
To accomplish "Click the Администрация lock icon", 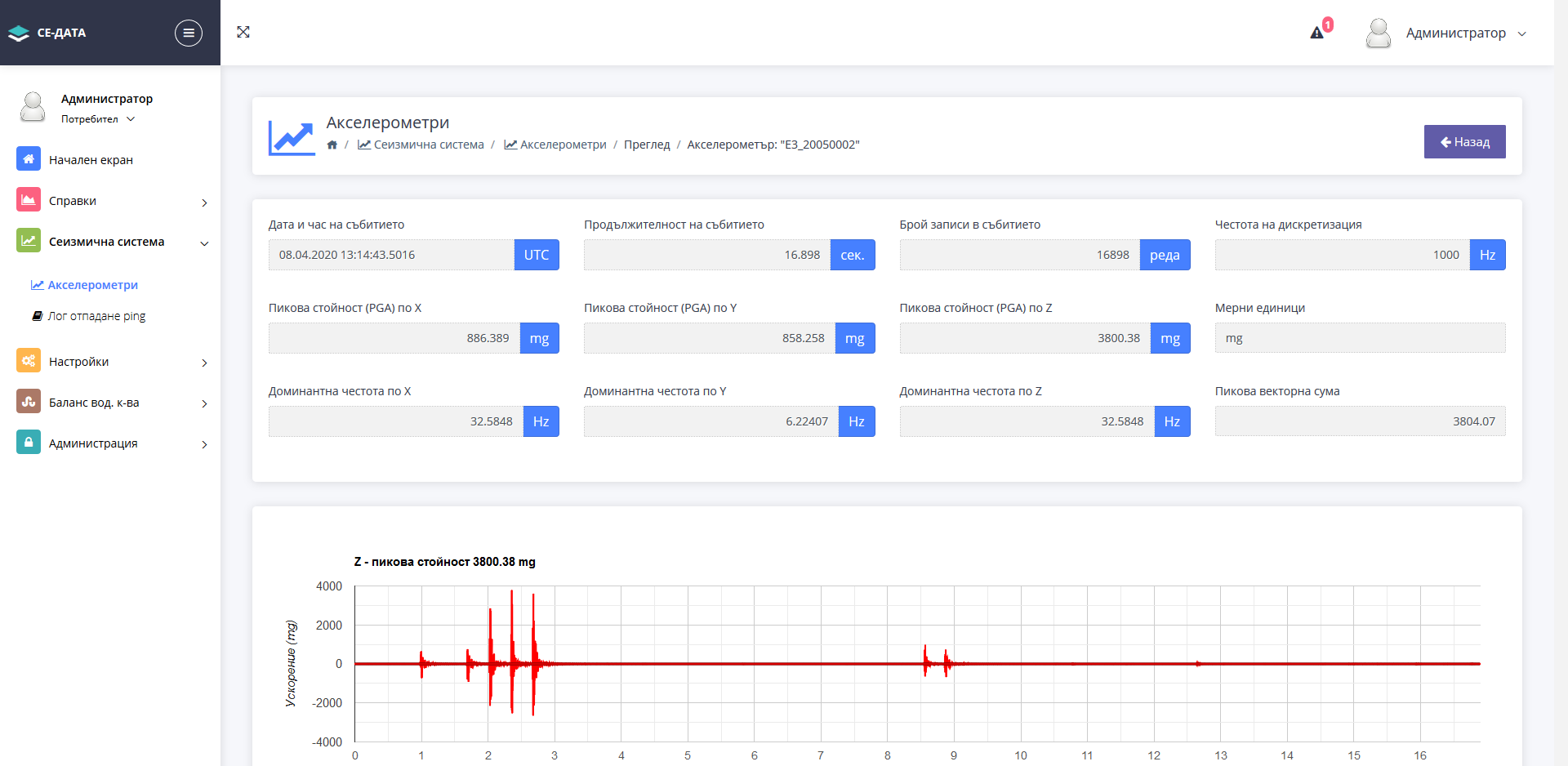I will (x=29, y=443).
